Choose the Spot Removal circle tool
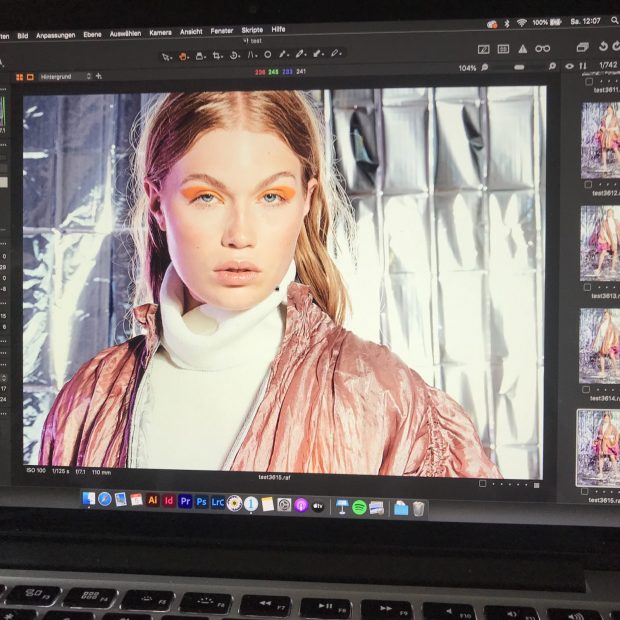 (x=268, y=55)
